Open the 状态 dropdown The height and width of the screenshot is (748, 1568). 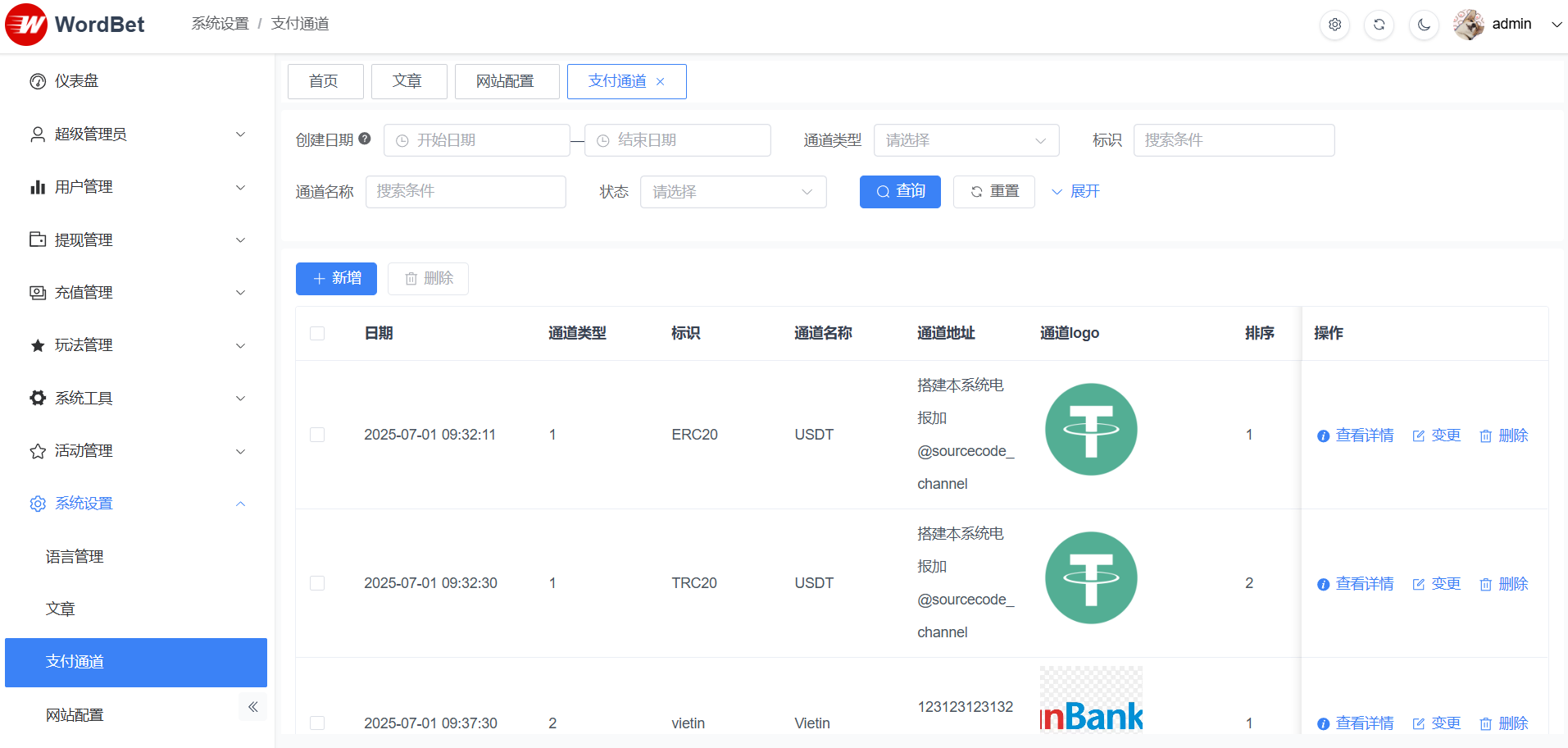[x=733, y=192]
